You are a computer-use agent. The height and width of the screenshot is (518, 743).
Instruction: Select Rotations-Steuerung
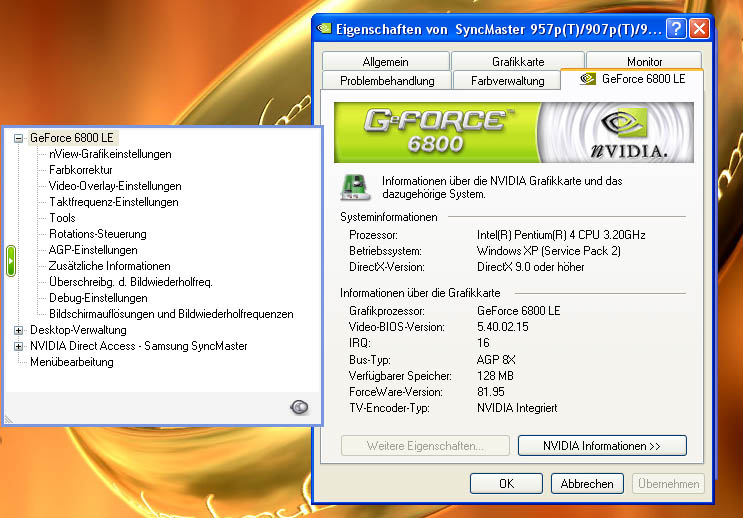[98, 234]
